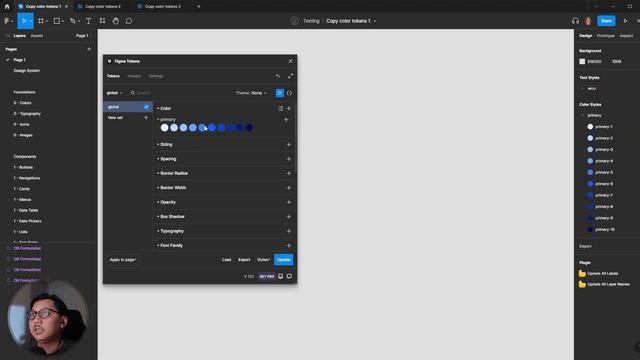Open the Resources components tool

click(102, 21)
